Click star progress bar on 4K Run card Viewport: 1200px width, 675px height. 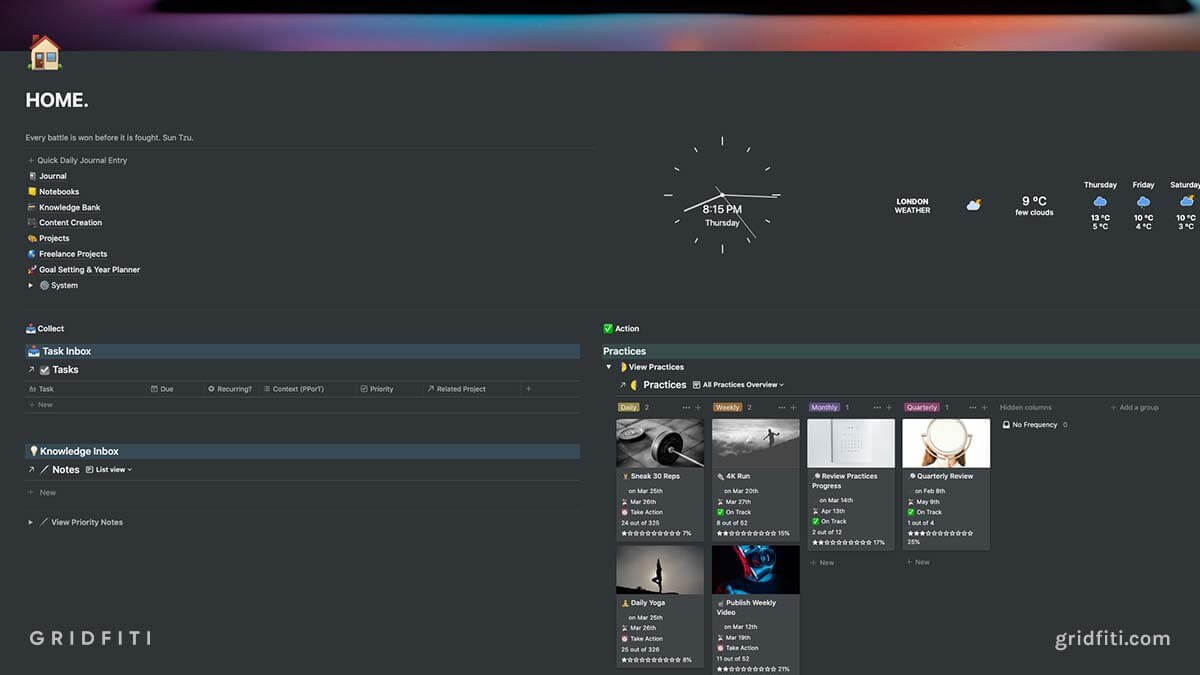tap(746, 533)
